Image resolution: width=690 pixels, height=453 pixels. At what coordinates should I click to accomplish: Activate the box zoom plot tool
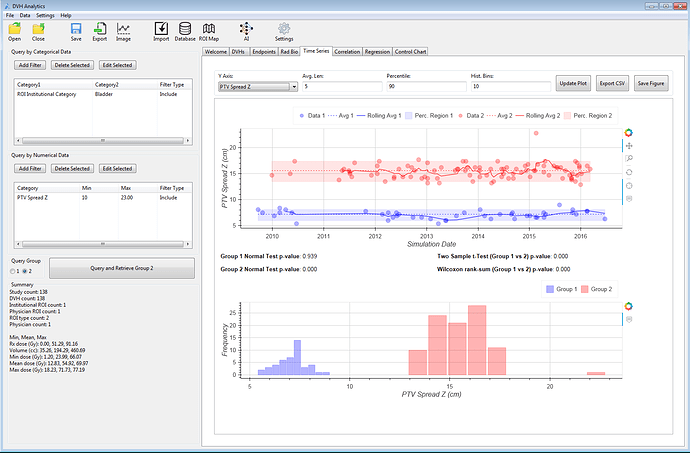click(628, 159)
